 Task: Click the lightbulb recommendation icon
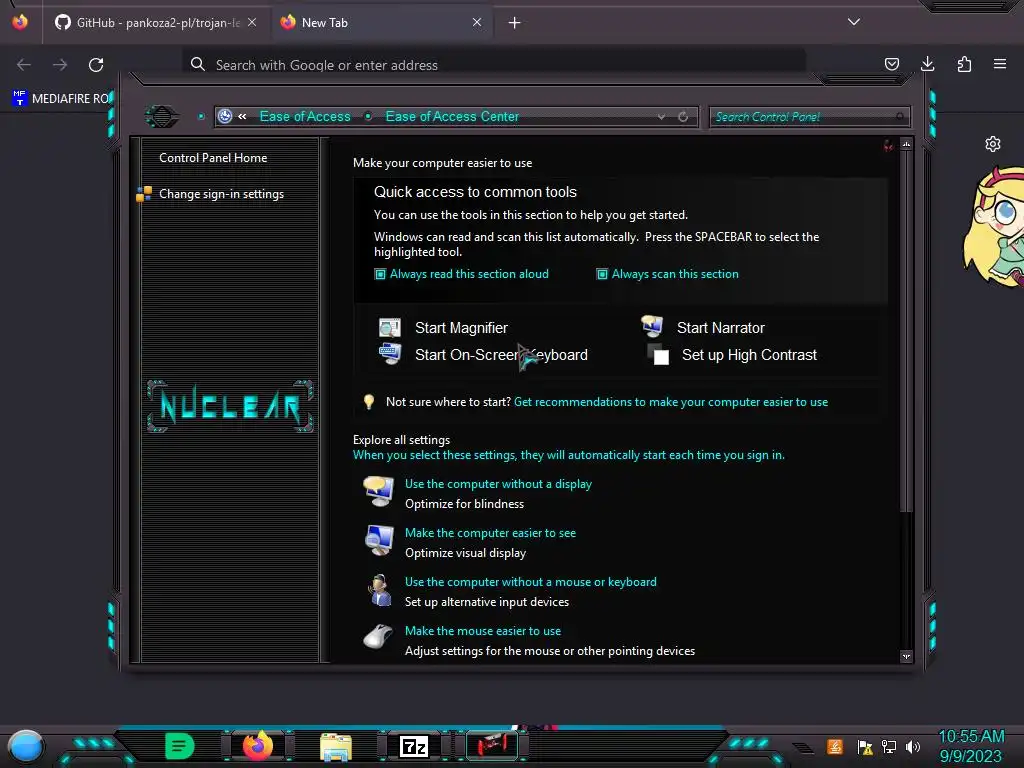point(369,402)
